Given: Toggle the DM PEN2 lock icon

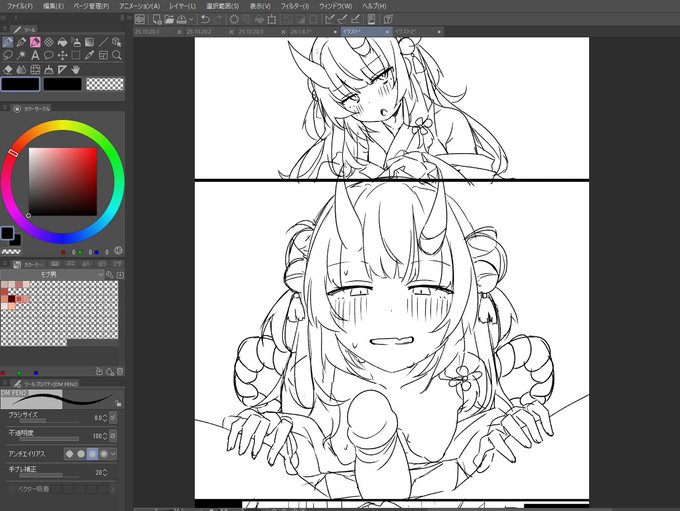Looking at the screenshot, I should click(x=118, y=403).
